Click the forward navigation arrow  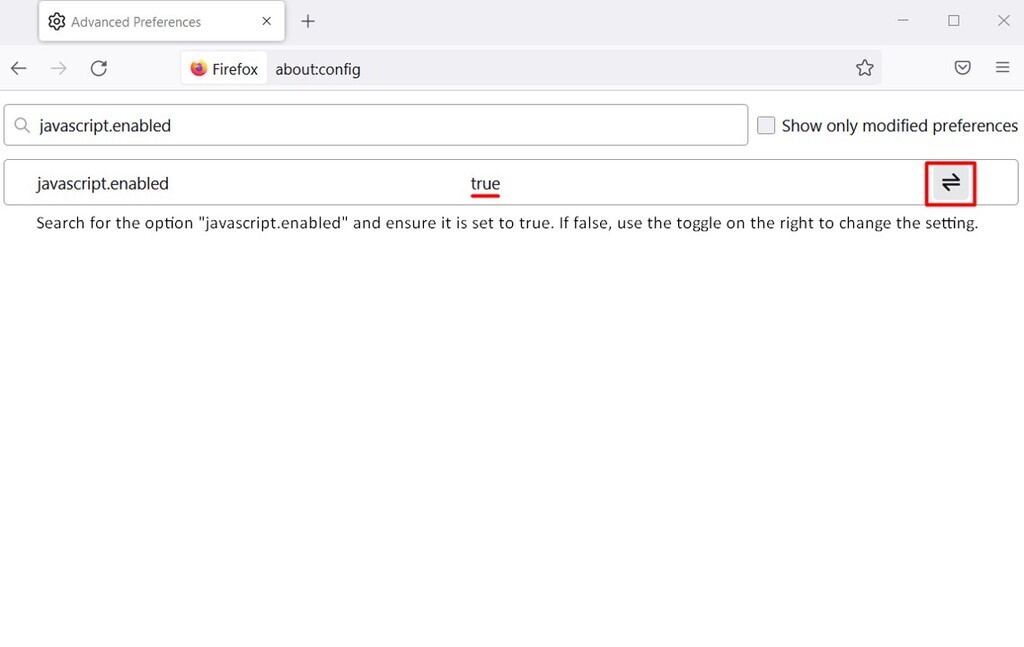[59, 68]
